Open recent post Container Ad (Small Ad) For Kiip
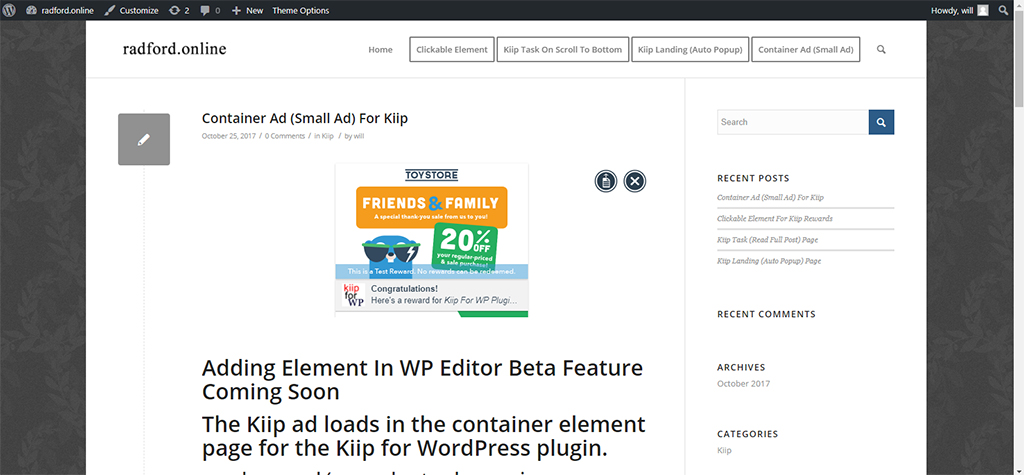Screen dimensions: 1024x475 tap(771, 197)
